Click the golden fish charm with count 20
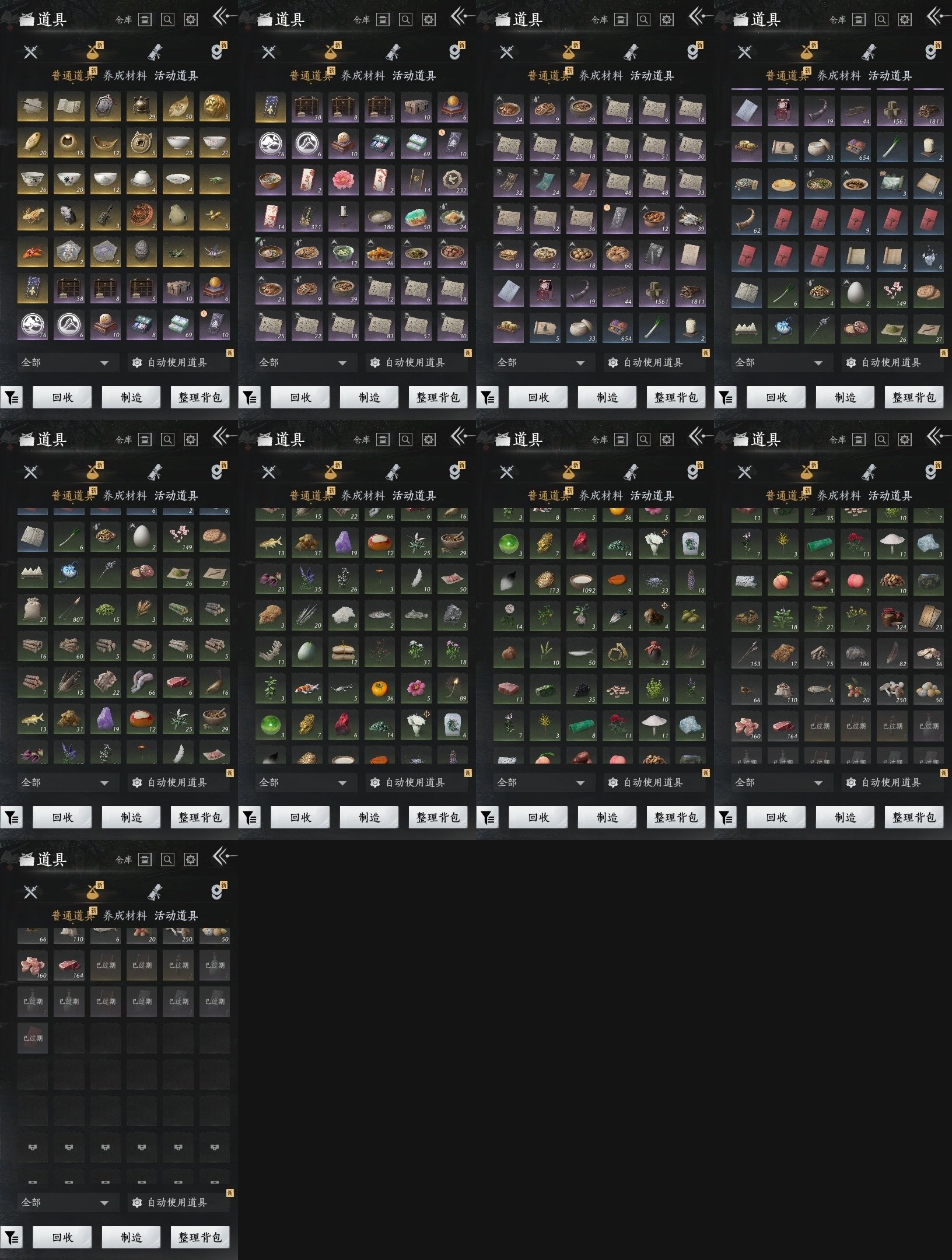The height and width of the screenshot is (1260, 952). tap(33, 143)
